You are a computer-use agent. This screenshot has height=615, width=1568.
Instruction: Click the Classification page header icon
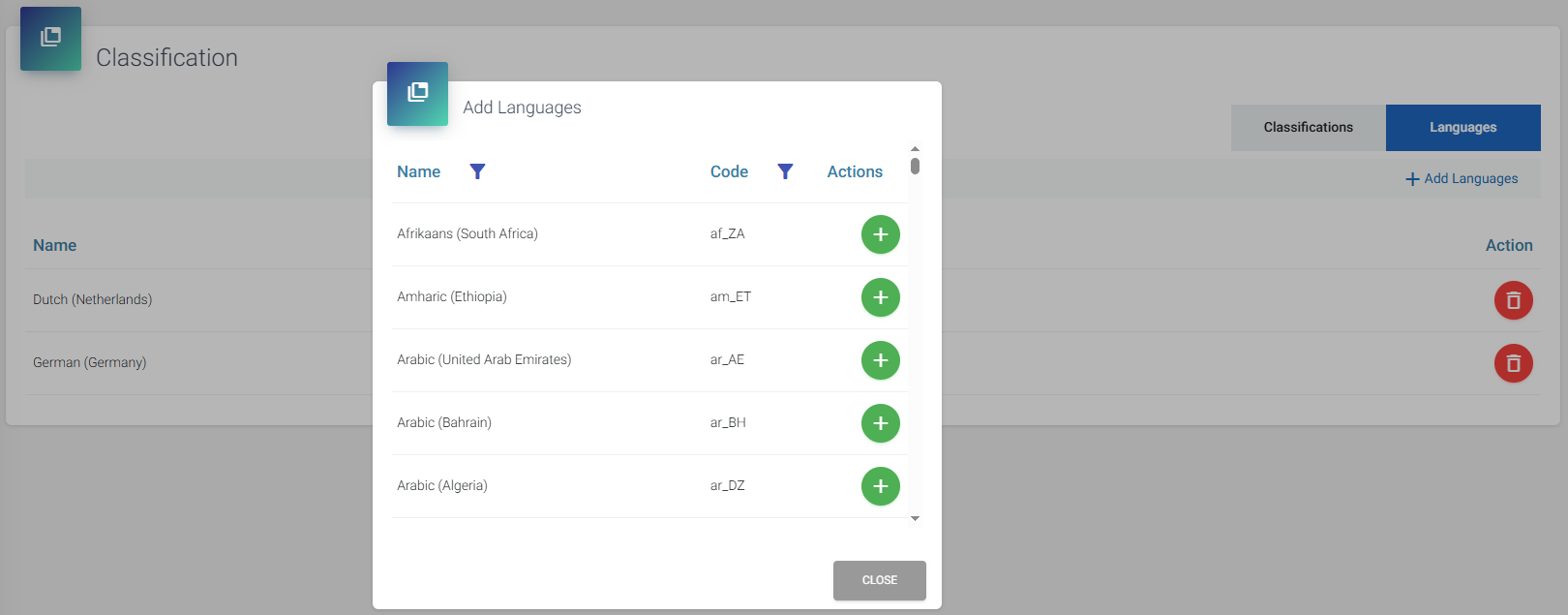click(x=50, y=38)
